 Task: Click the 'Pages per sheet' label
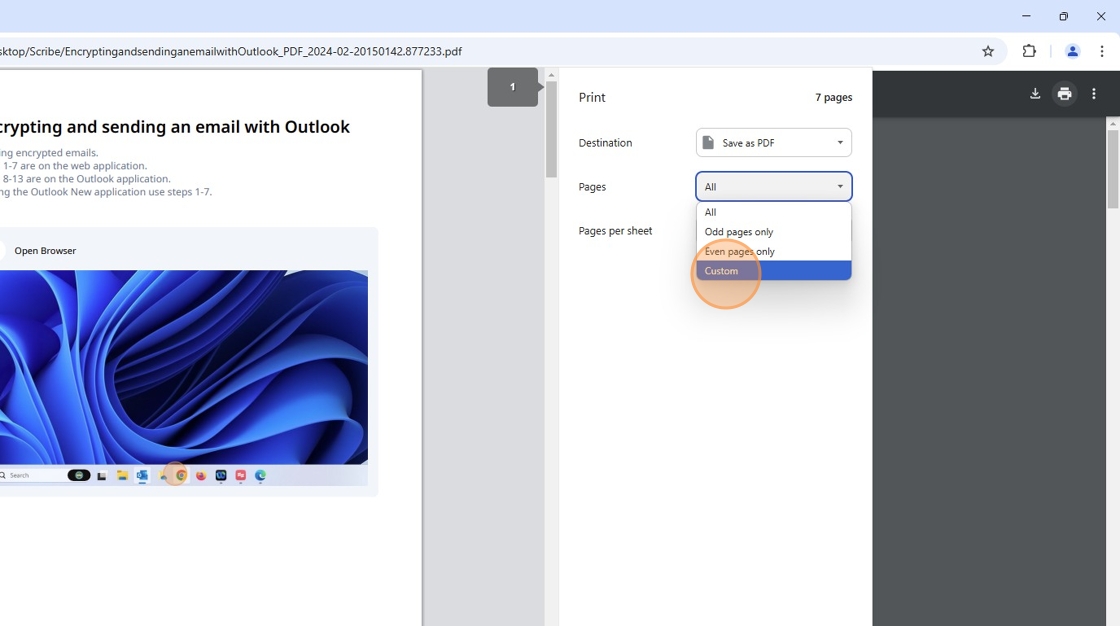tap(615, 231)
